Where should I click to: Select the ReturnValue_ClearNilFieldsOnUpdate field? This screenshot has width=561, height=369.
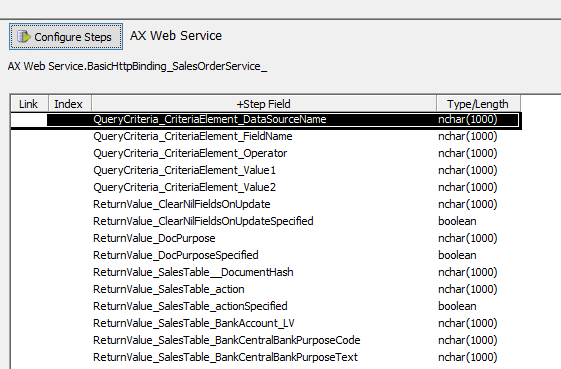tap(266, 204)
